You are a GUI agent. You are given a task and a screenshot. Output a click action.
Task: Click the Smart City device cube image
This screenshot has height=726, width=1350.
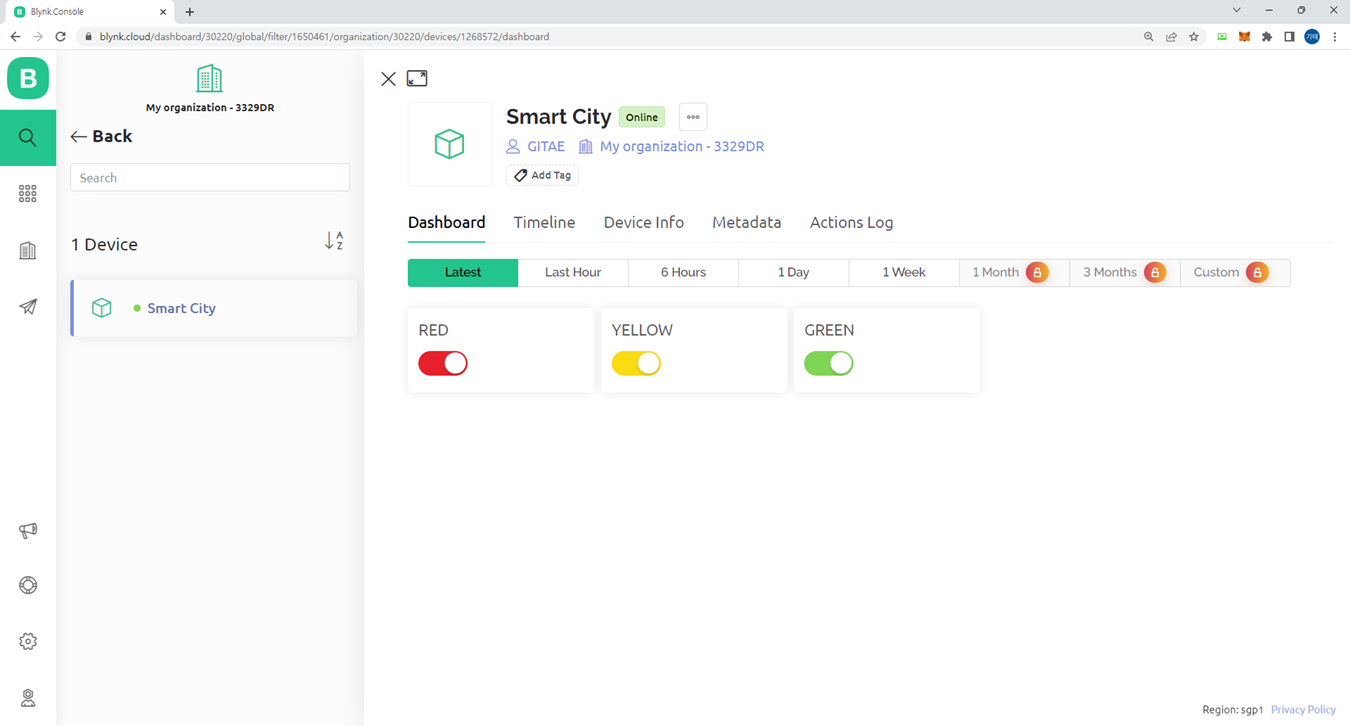click(x=450, y=144)
